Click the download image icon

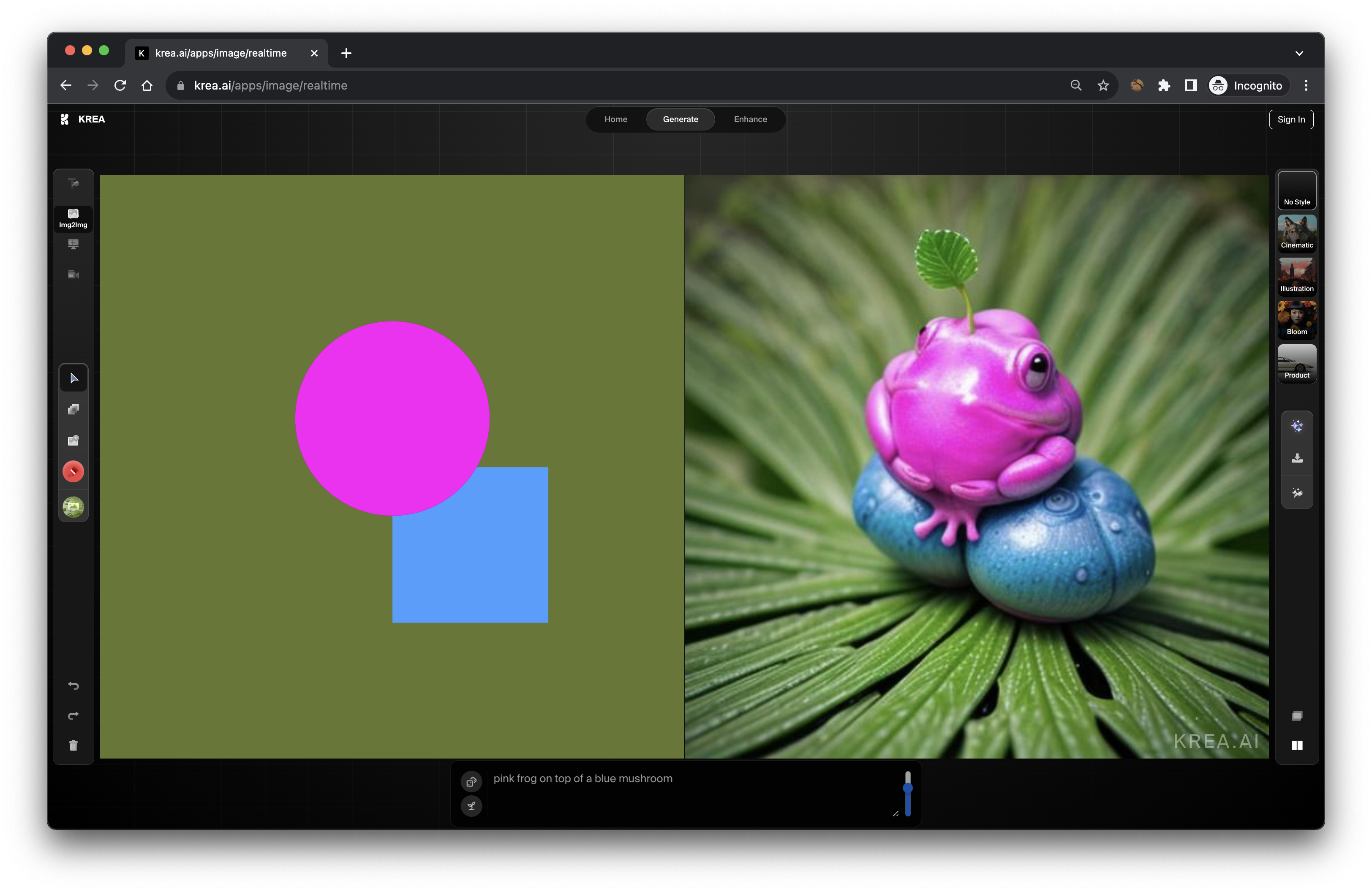(x=1296, y=459)
